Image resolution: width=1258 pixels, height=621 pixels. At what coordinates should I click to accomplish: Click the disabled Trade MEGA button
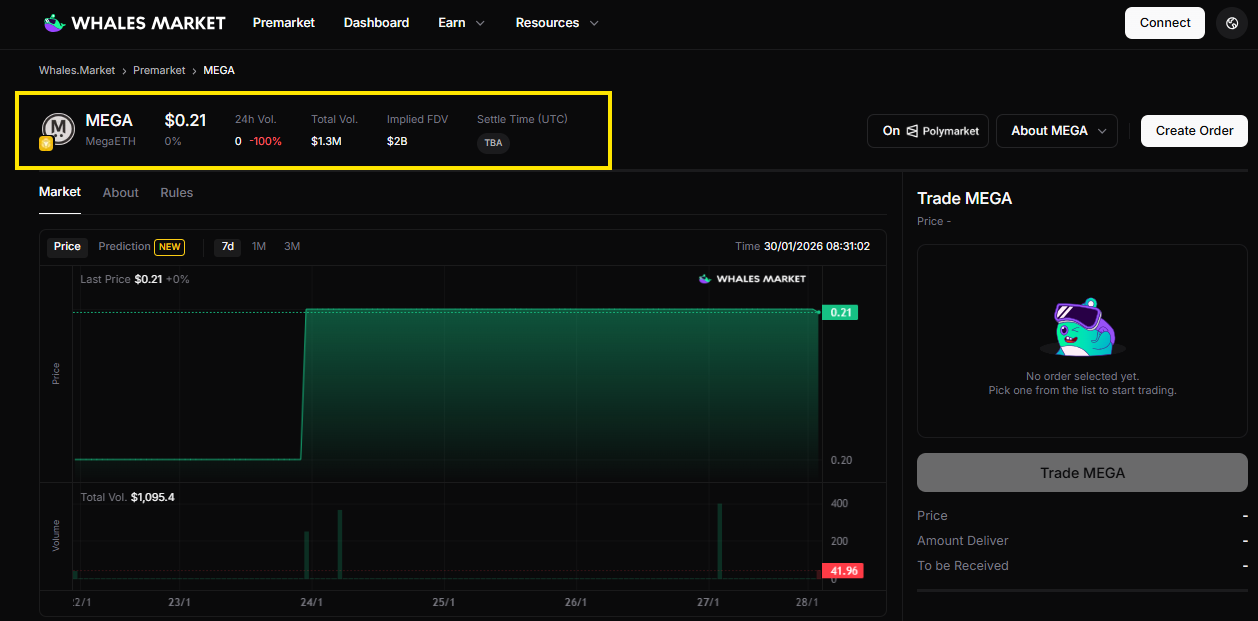[1081, 472]
